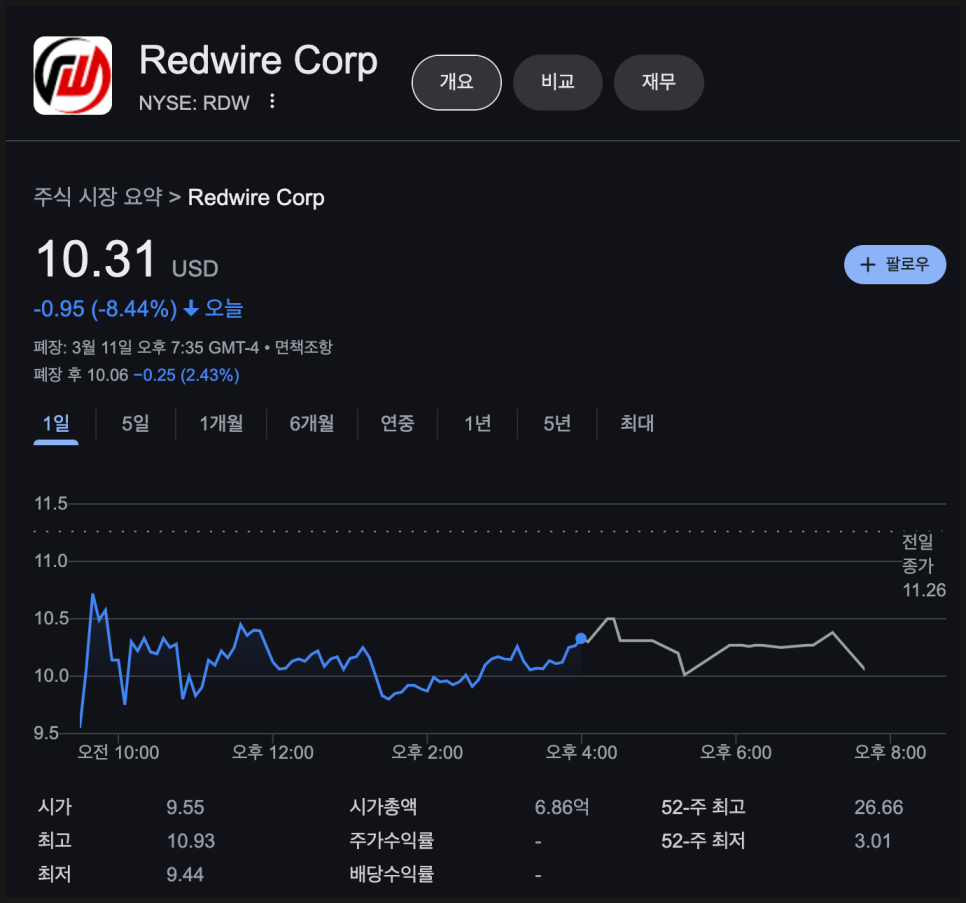Select the 1개월 chart range
This screenshot has width=966, height=903.
221,423
